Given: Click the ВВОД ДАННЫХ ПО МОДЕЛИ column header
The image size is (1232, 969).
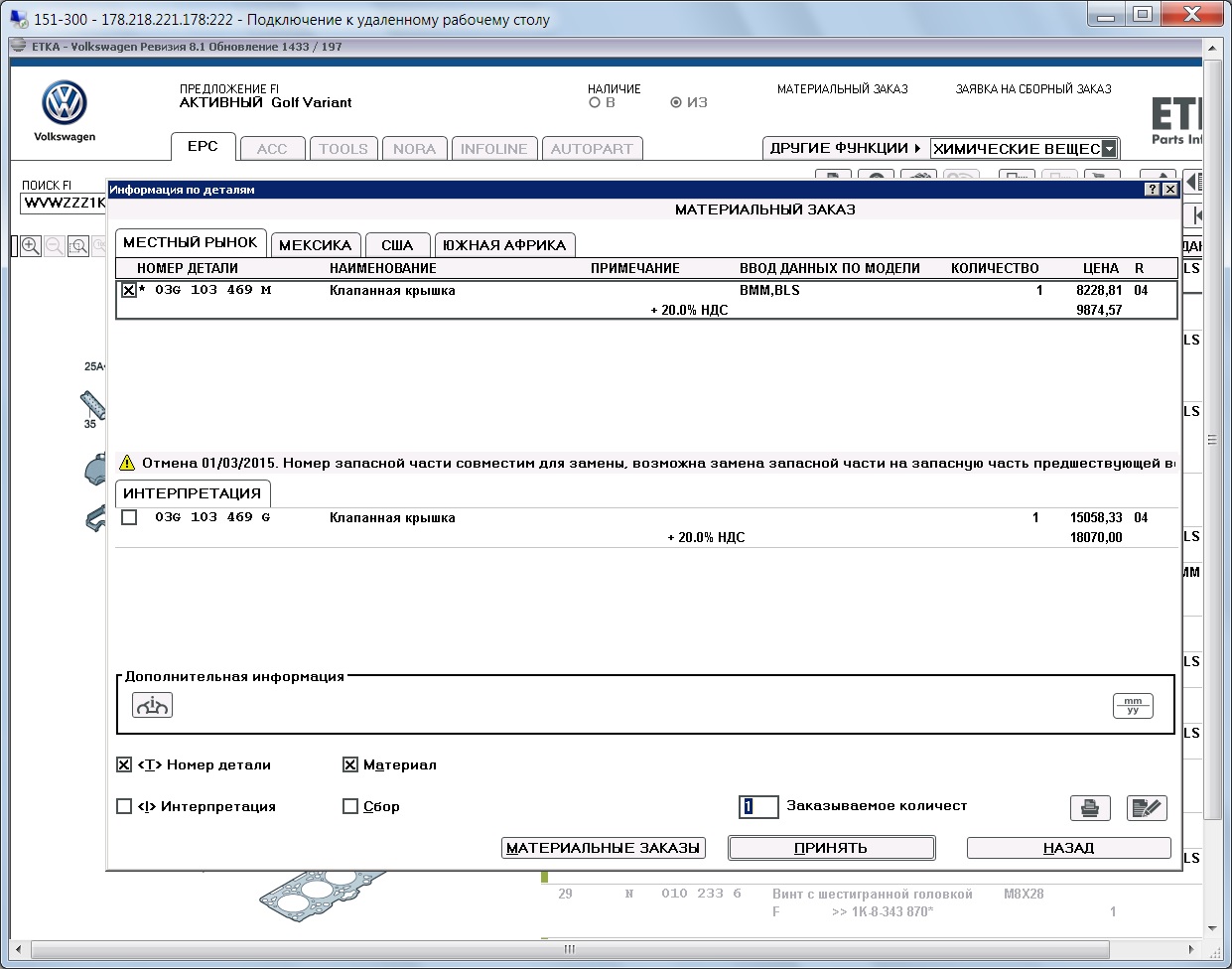Looking at the screenshot, I should click(830, 268).
